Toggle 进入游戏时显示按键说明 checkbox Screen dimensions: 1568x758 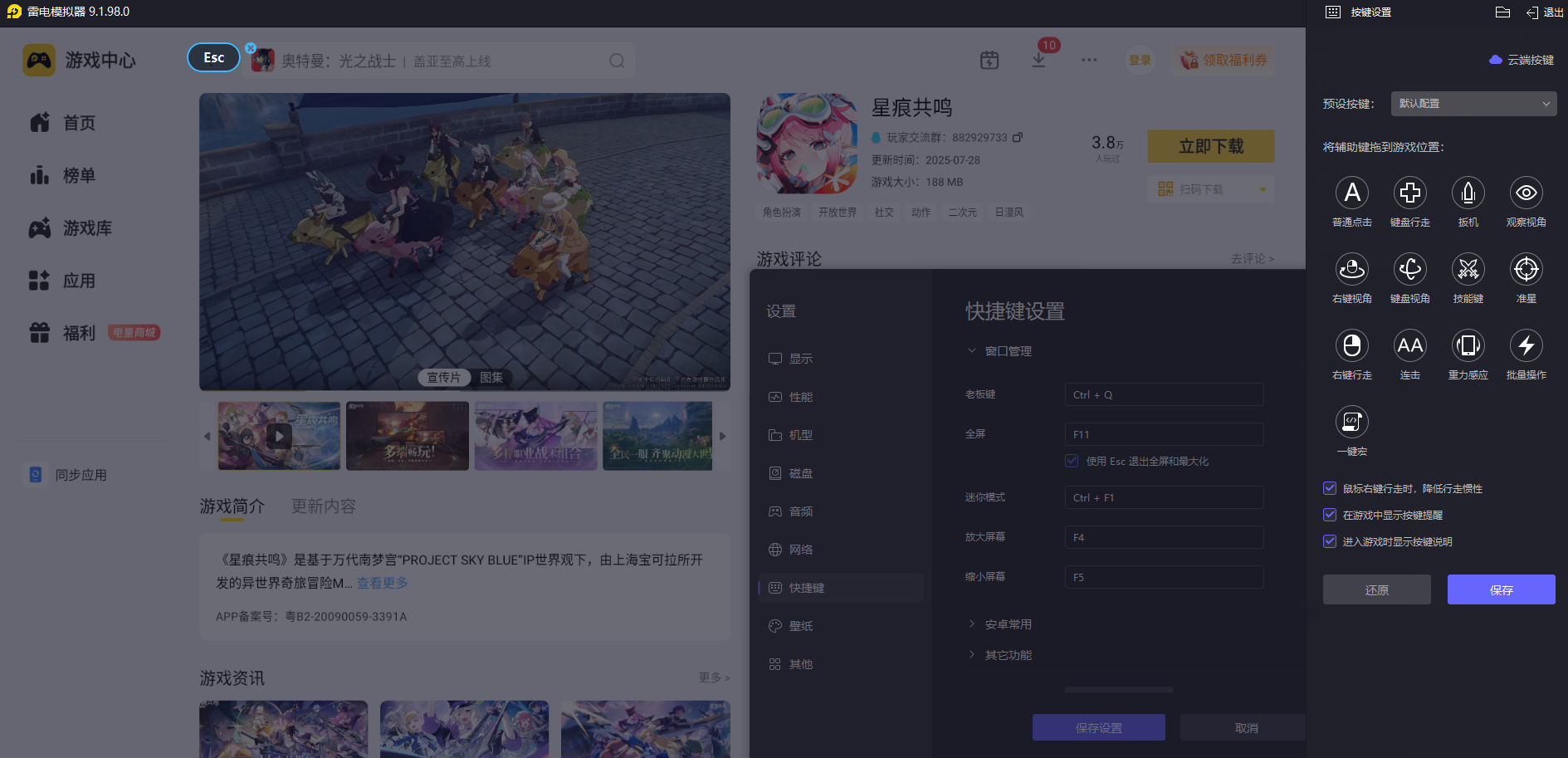pyautogui.click(x=1330, y=541)
